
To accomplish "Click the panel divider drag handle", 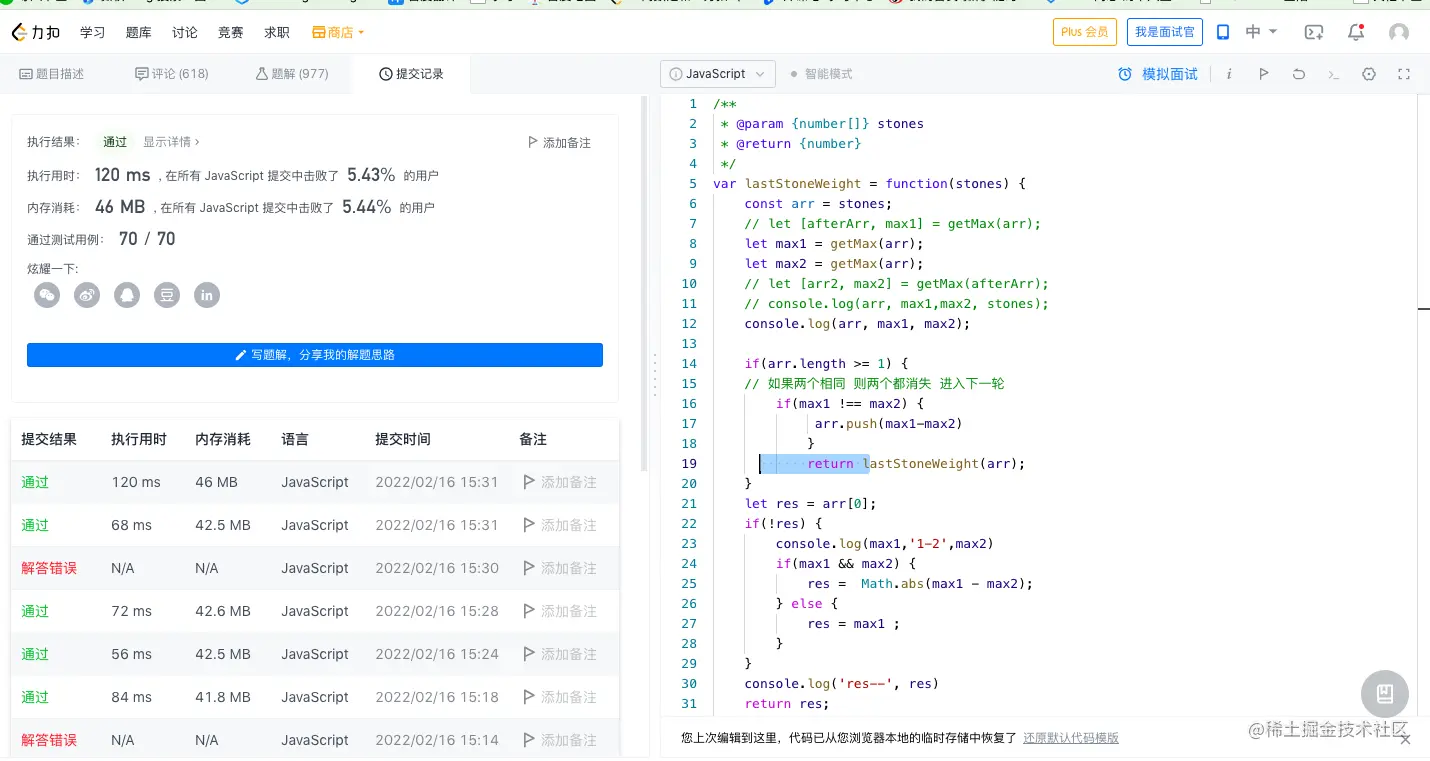I will (x=654, y=377).
